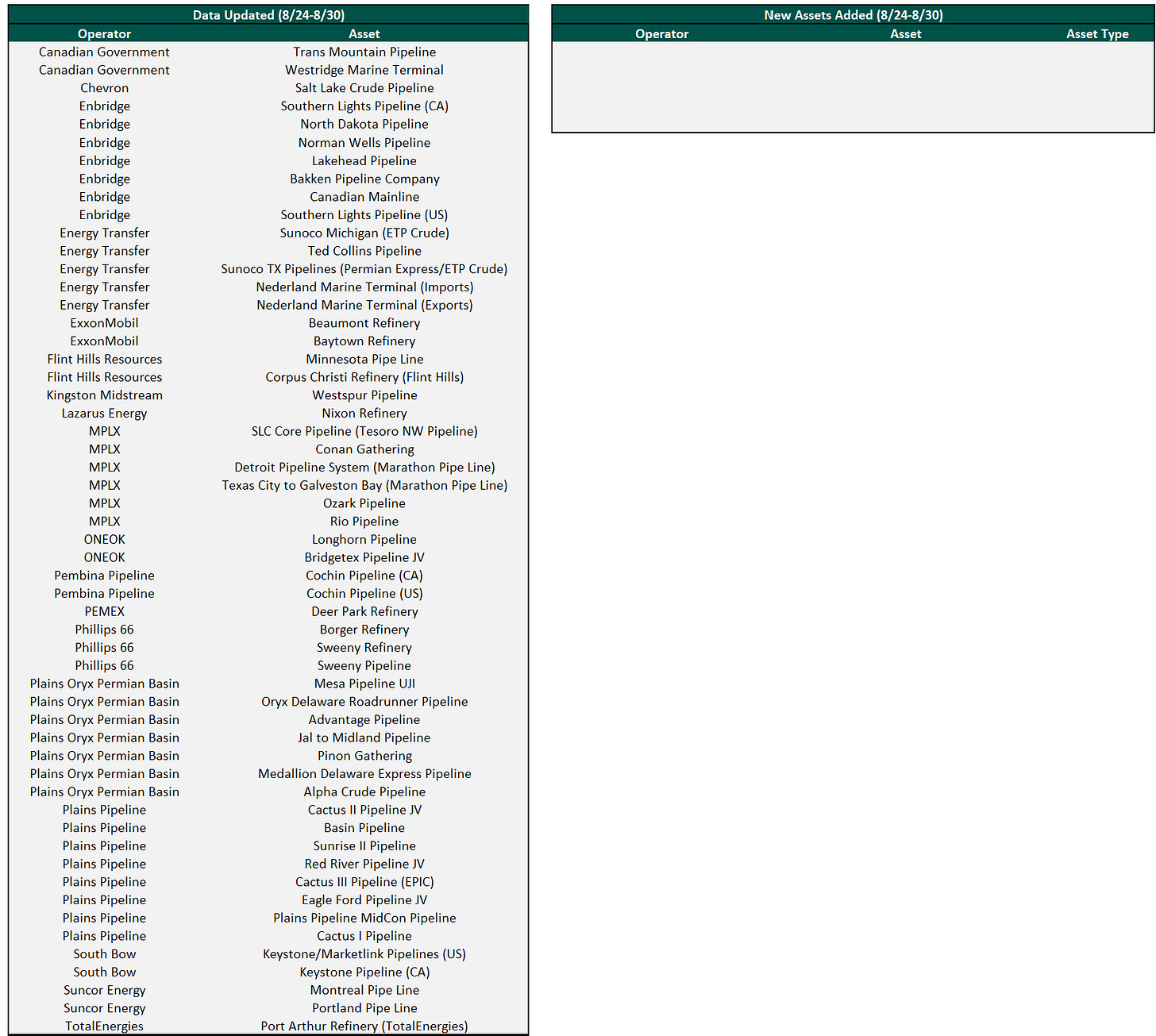Screen dimensions: 1156x1036
Task: Select the "Bakken Pipeline Company" cell
Action: click(364, 179)
